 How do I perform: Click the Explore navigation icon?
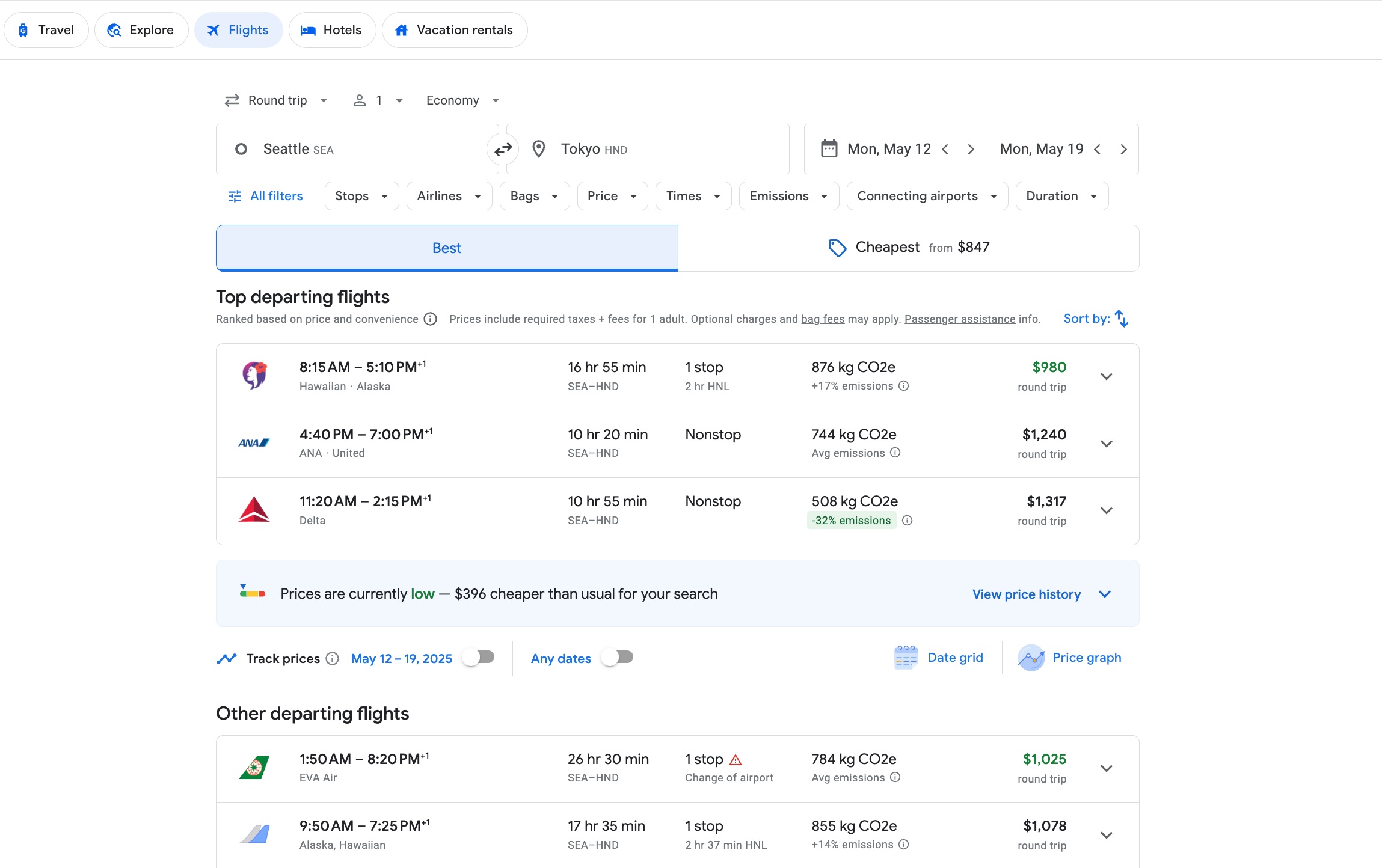pos(113,29)
